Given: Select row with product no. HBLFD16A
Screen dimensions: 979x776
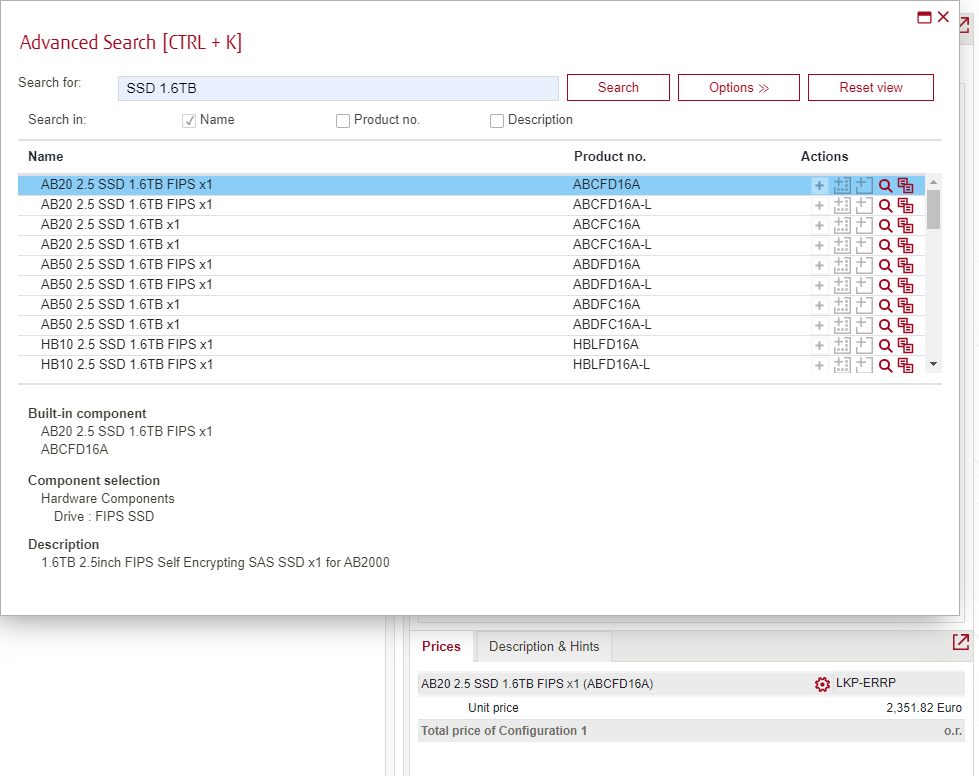Looking at the screenshot, I should coord(471,345).
